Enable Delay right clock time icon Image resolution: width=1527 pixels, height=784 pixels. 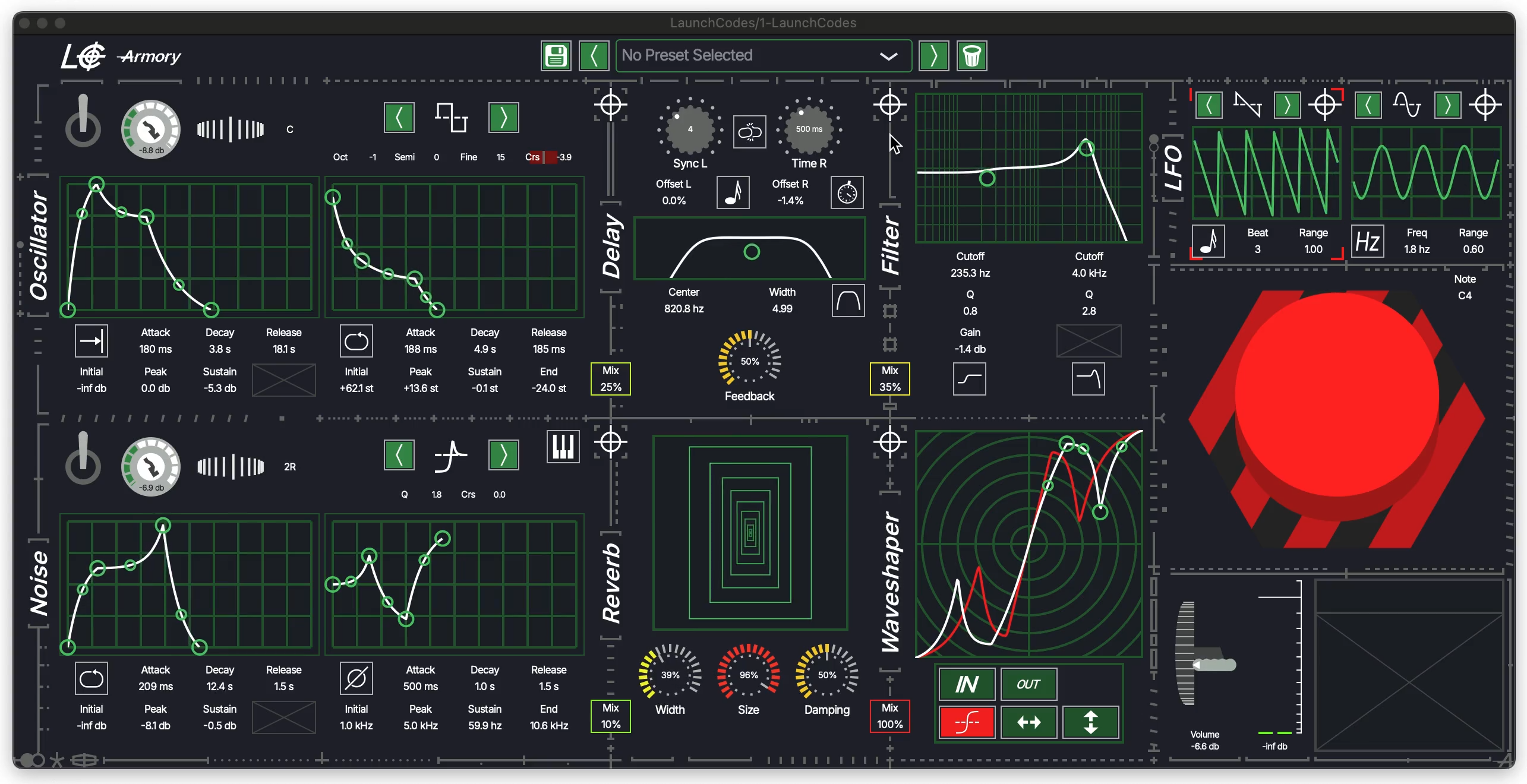coord(847,192)
